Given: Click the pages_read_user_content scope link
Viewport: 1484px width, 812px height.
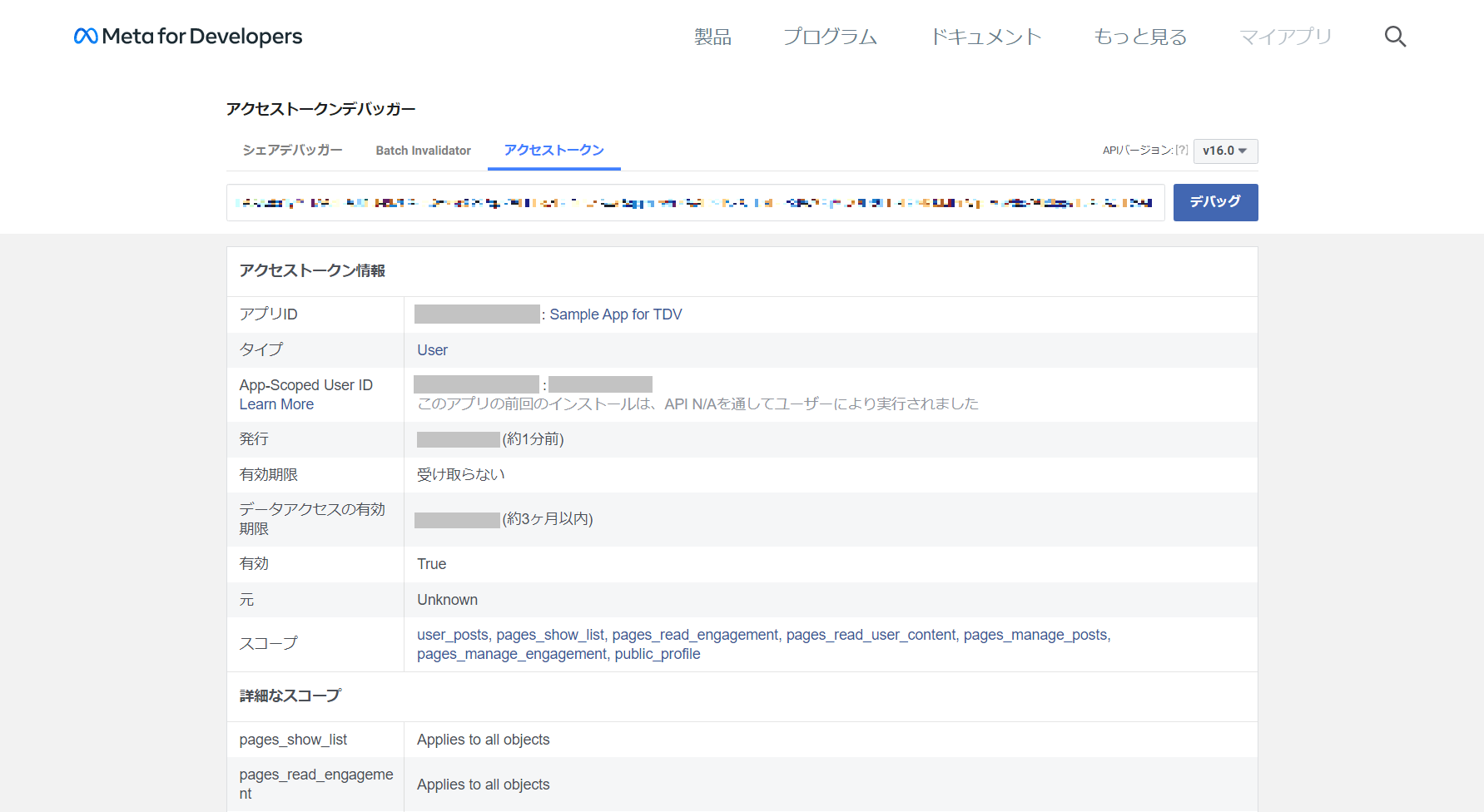Looking at the screenshot, I should click(871, 635).
